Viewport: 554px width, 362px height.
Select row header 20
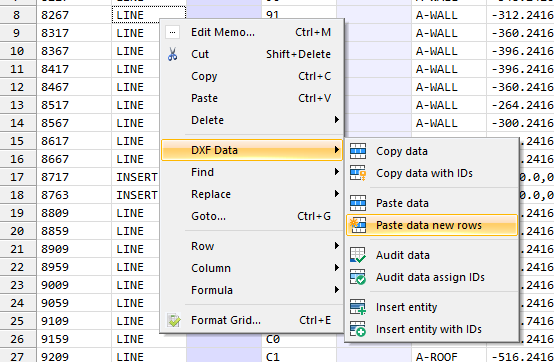click(x=18, y=231)
